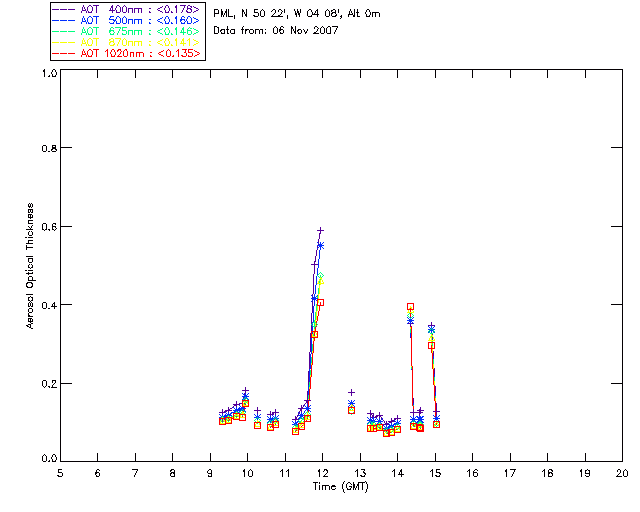This screenshot has width=640, height=512.
Task: Click the x-axis label 19
Action: tap(585, 473)
